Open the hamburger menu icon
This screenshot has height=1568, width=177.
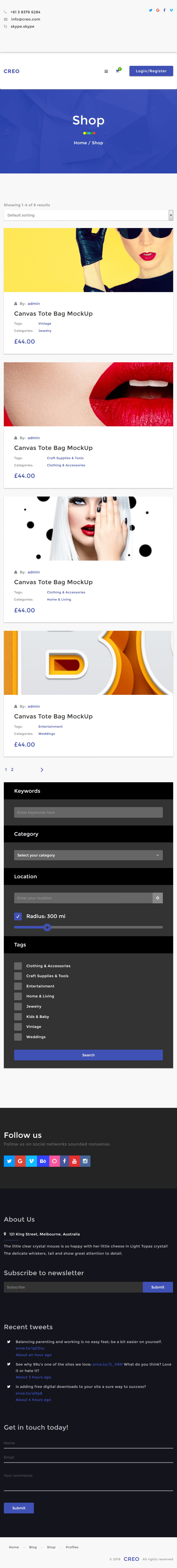[106, 71]
